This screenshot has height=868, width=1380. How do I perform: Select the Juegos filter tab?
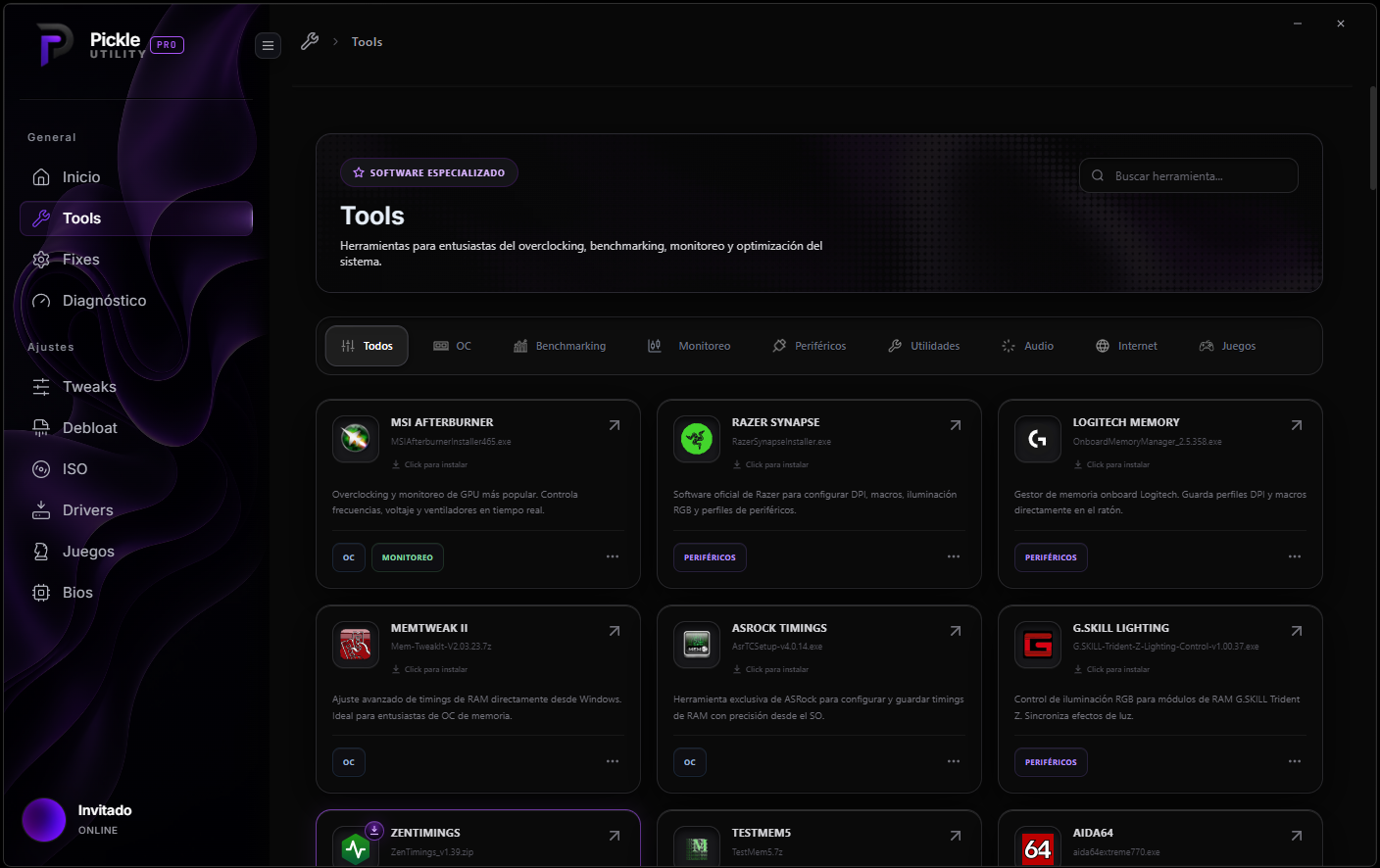tap(1228, 346)
